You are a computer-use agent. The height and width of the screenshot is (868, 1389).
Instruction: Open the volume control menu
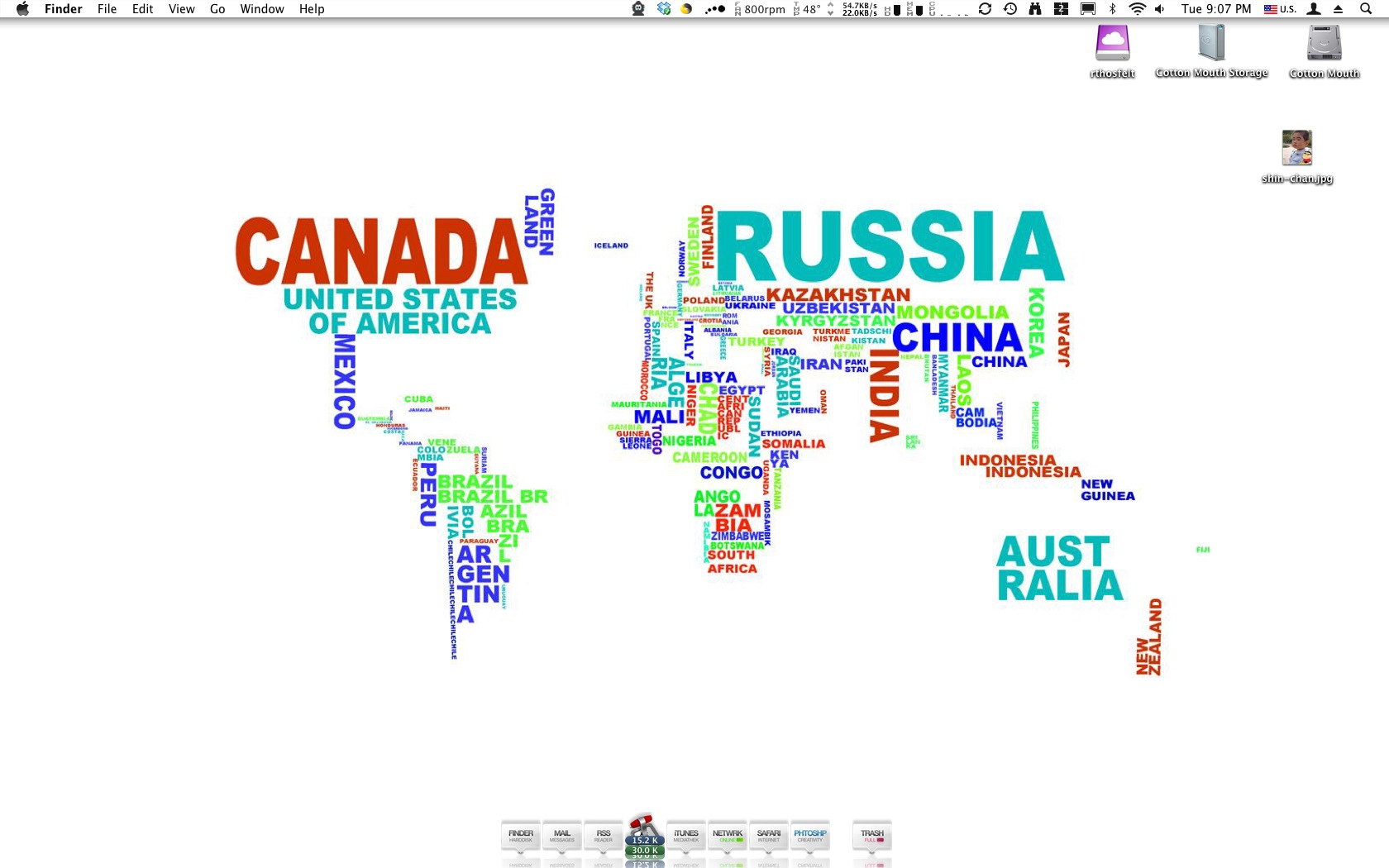pos(1160,9)
